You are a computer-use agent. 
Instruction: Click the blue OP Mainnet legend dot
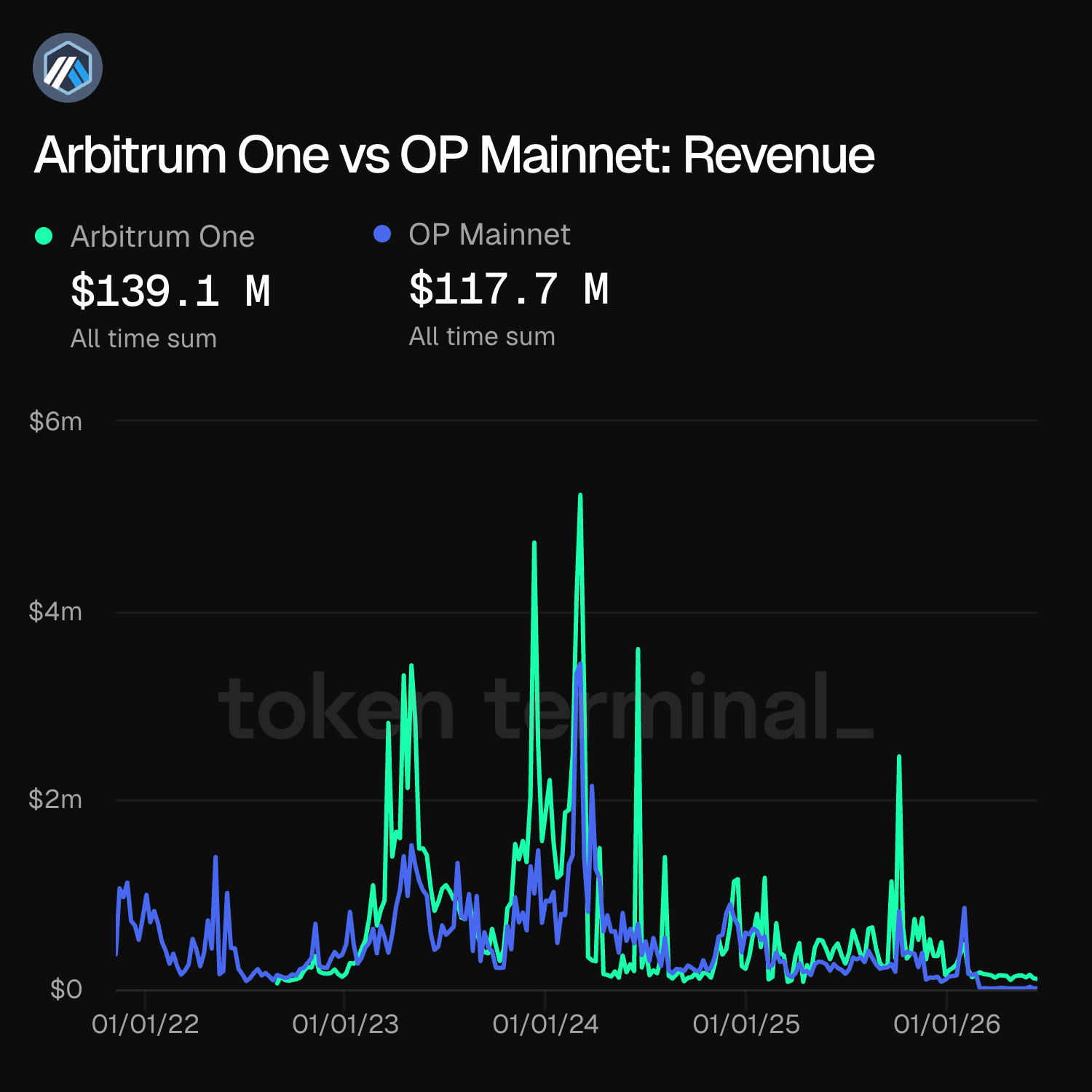tap(382, 234)
